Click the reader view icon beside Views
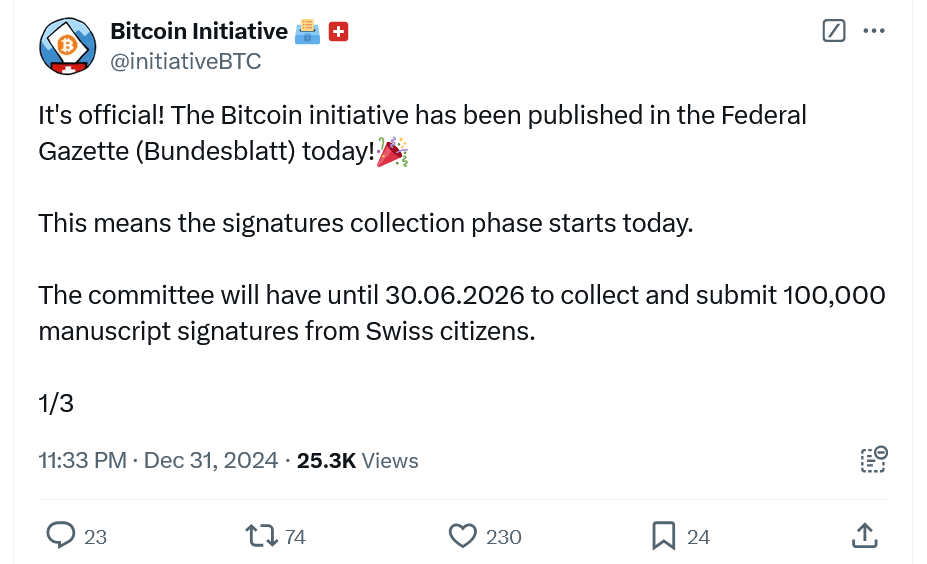The image size is (927, 564). pyautogui.click(x=873, y=460)
